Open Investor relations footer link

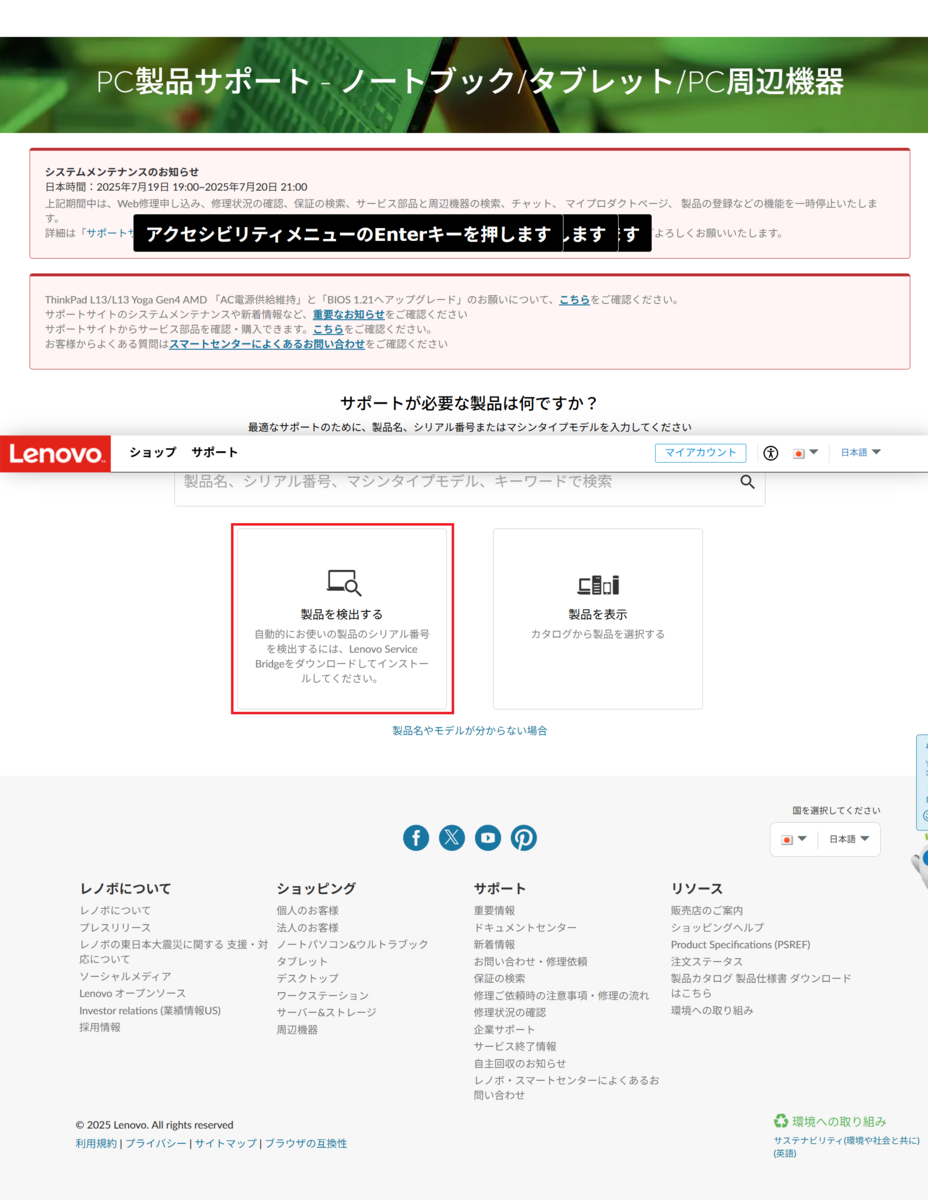tap(150, 1011)
